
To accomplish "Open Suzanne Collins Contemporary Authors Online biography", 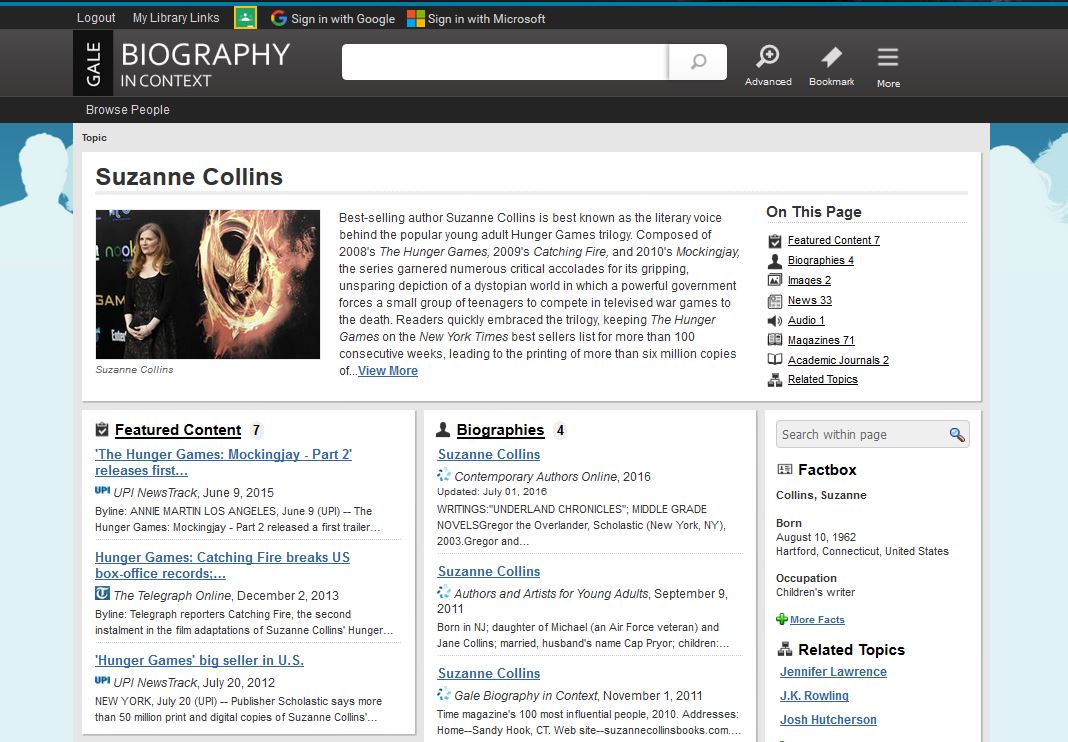I will click(488, 454).
